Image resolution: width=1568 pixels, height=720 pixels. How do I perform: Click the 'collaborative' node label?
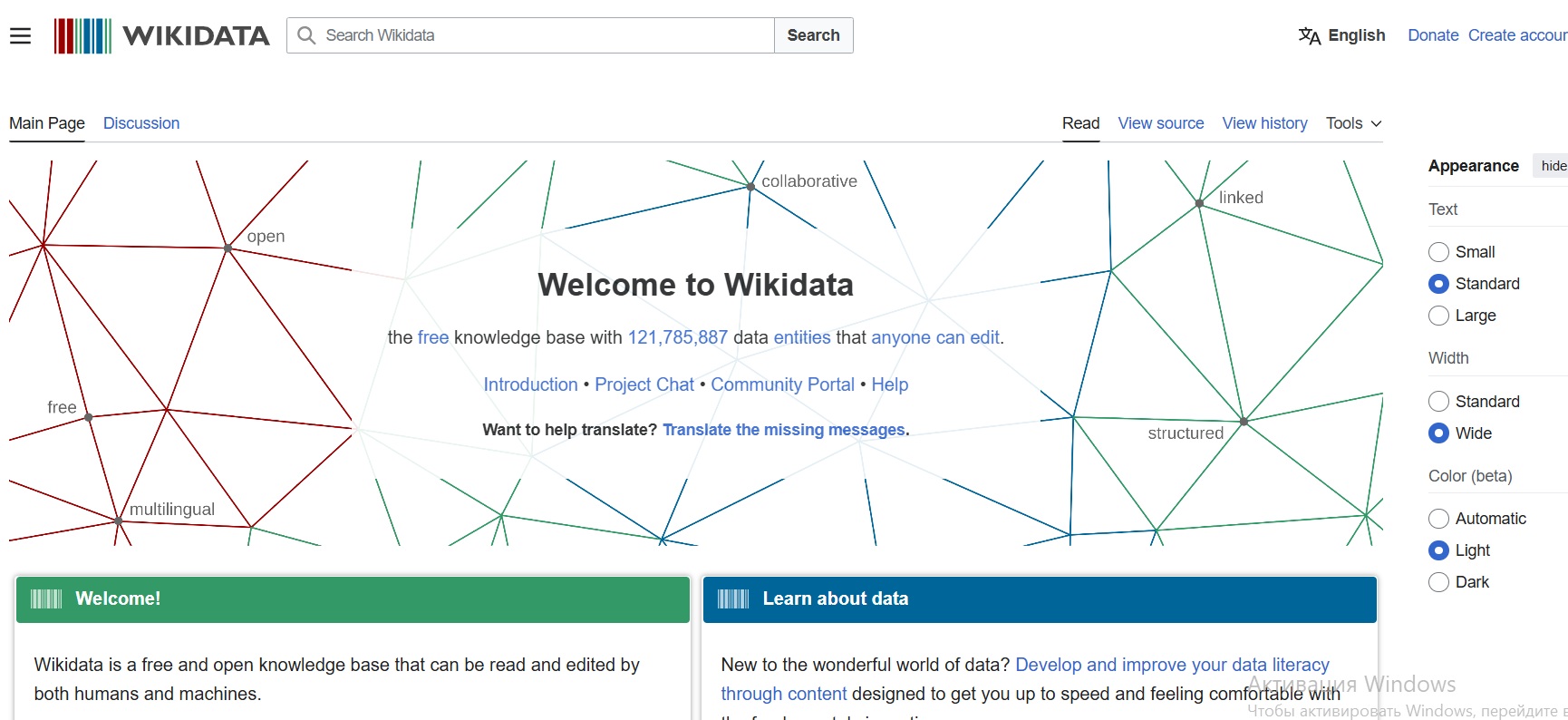pos(809,181)
